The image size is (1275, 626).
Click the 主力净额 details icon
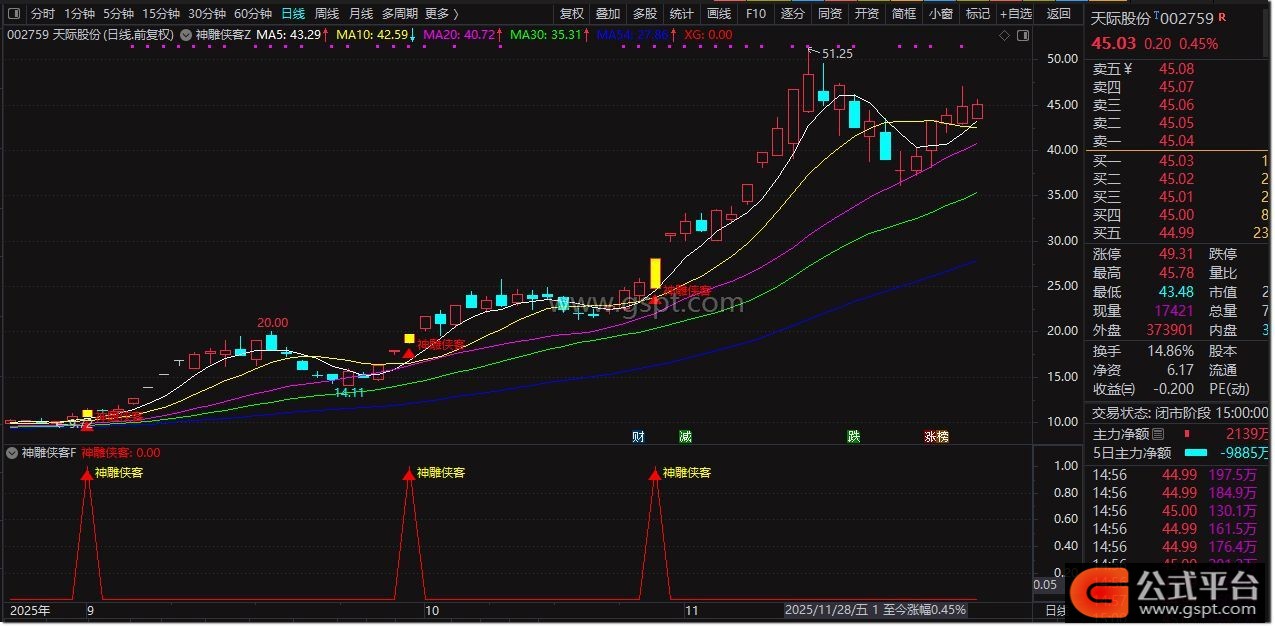coord(1158,434)
